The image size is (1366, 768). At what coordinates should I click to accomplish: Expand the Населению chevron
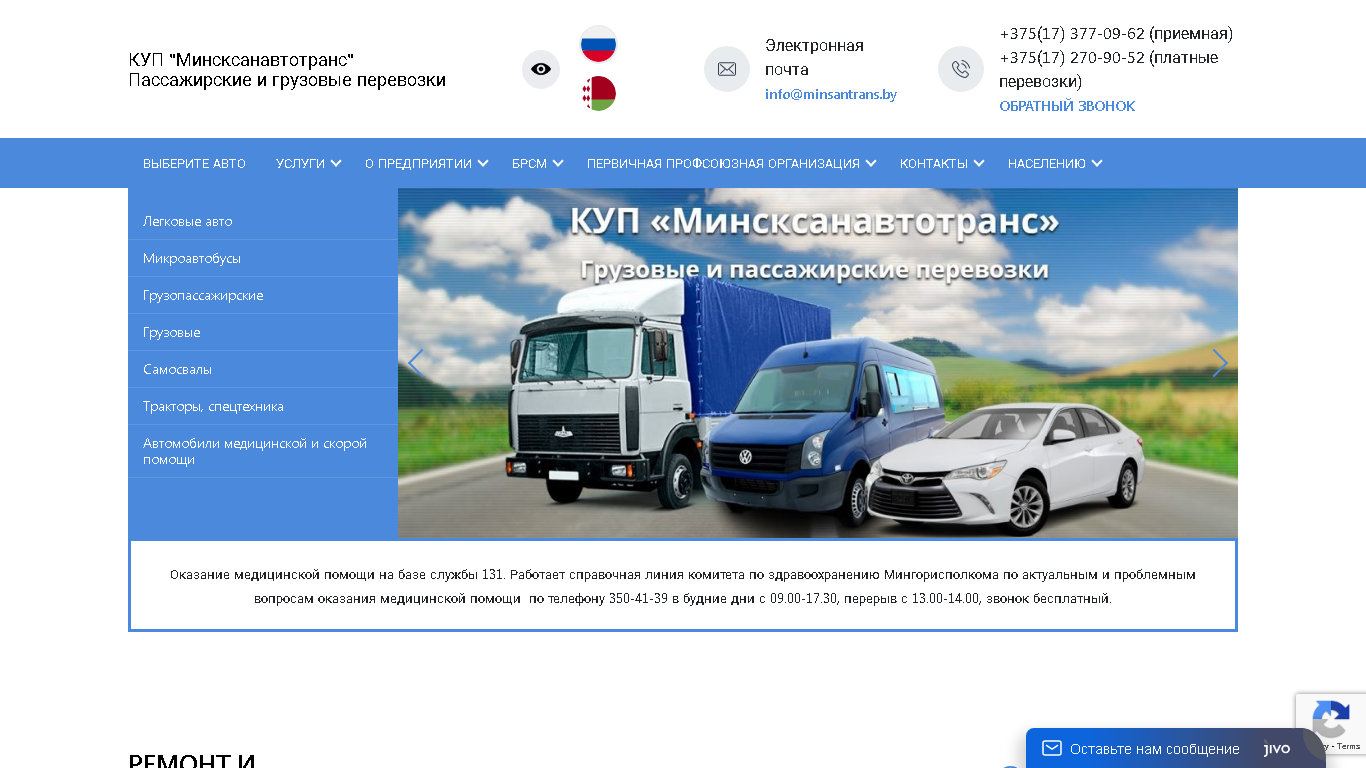click(x=1098, y=163)
